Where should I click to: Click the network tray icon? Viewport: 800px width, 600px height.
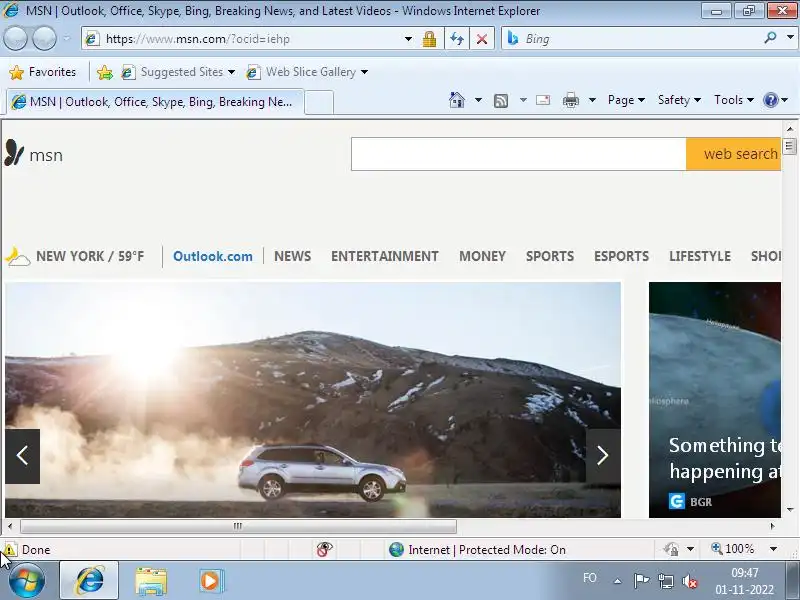tap(665, 581)
